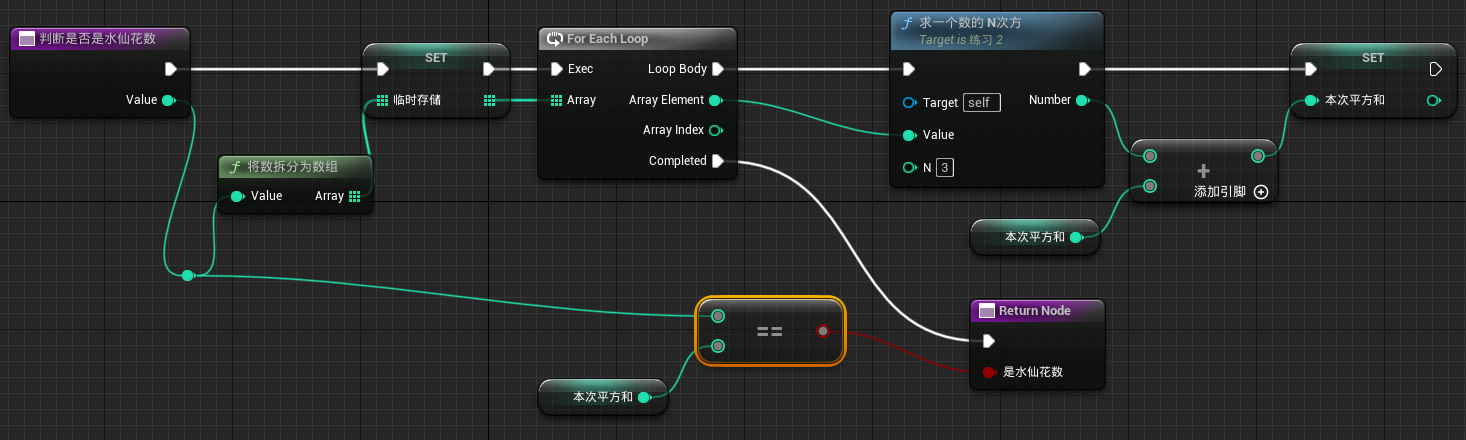Click the Add pin plus icon on the addition node

pos(1260,192)
